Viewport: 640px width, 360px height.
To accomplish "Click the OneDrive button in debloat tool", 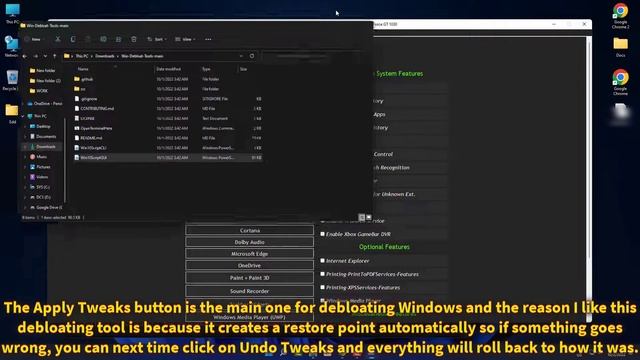I will pos(249,266).
